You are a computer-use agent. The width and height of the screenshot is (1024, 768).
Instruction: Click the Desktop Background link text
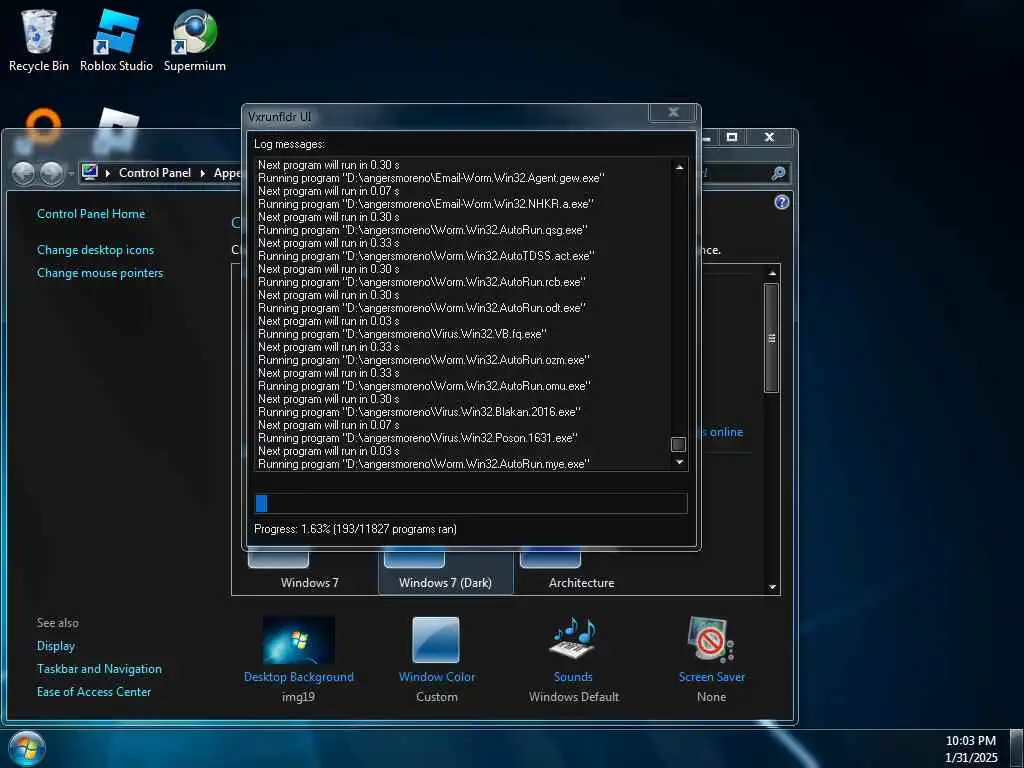click(x=298, y=677)
